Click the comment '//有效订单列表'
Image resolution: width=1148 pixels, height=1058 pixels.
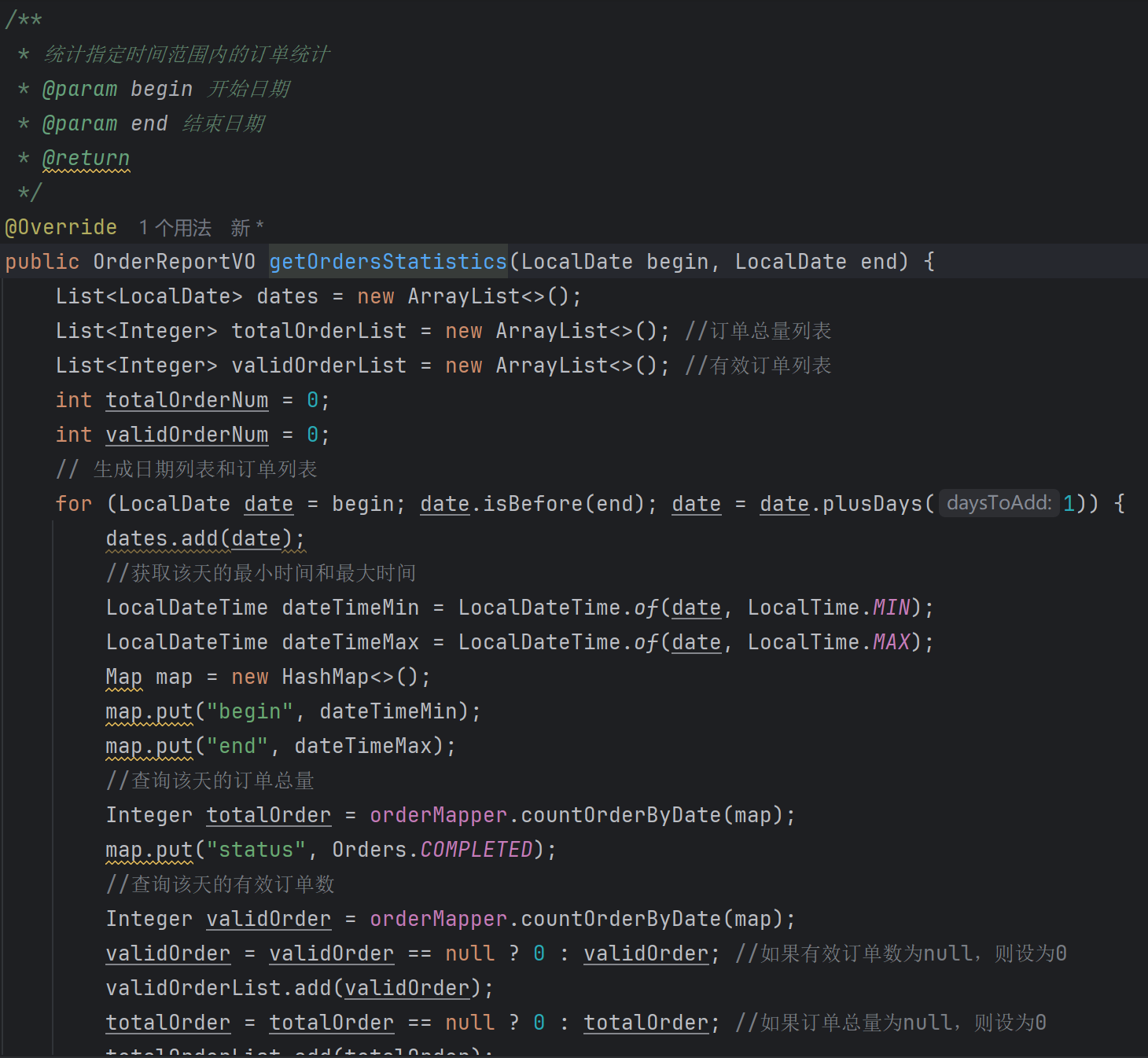[x=758, y=366]
